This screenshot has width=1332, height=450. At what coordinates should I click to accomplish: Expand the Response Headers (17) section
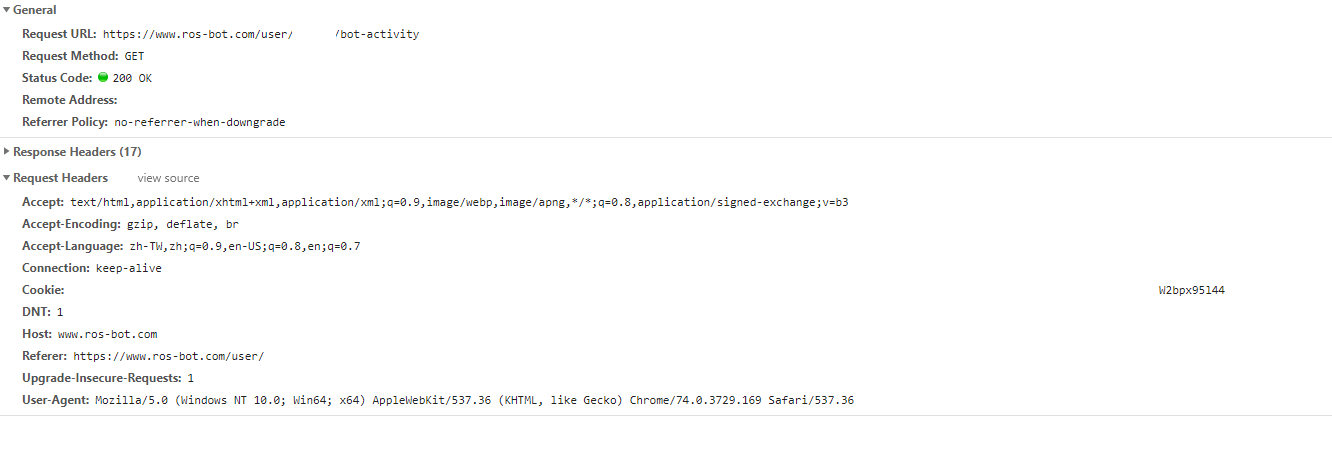(x=6, y=152)
